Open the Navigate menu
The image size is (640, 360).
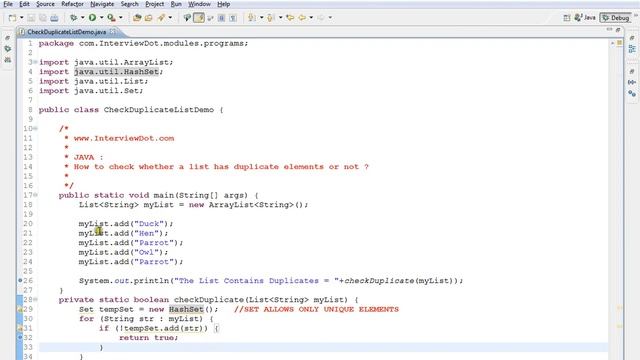[x=102, y=4]
